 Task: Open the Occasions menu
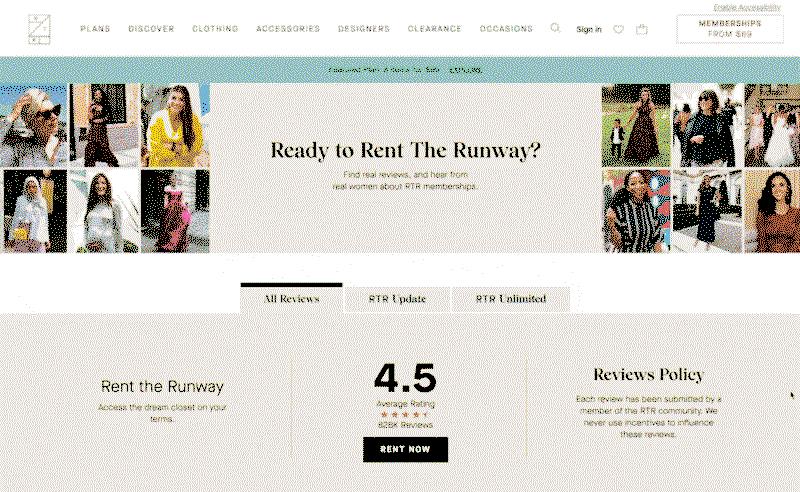coord(506,29)
